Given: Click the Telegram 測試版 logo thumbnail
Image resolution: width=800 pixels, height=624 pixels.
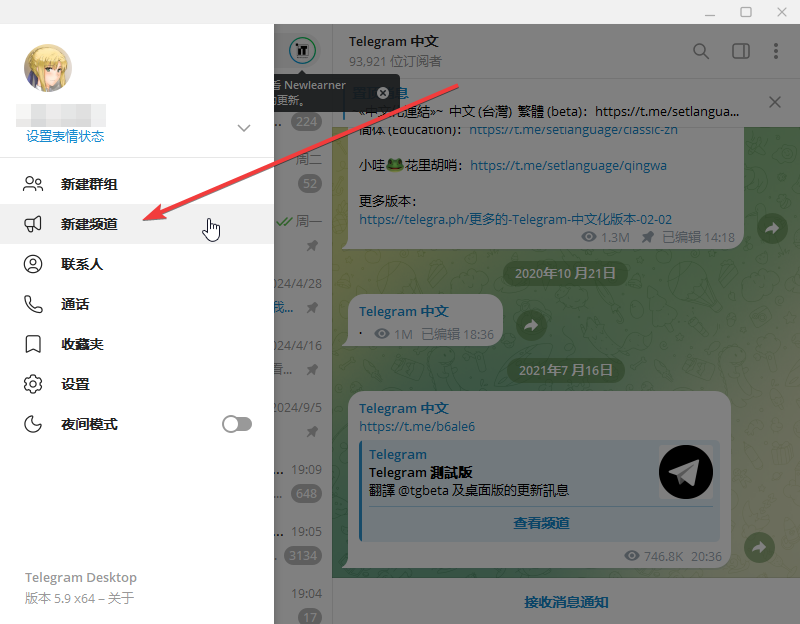Looking at the screenshot, I should (x=686, y=472).
